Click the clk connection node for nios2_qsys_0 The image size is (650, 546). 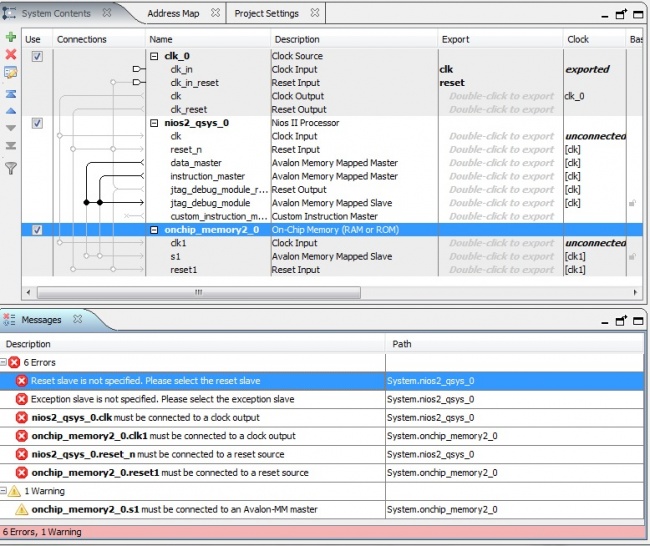[x=60, y=136]
